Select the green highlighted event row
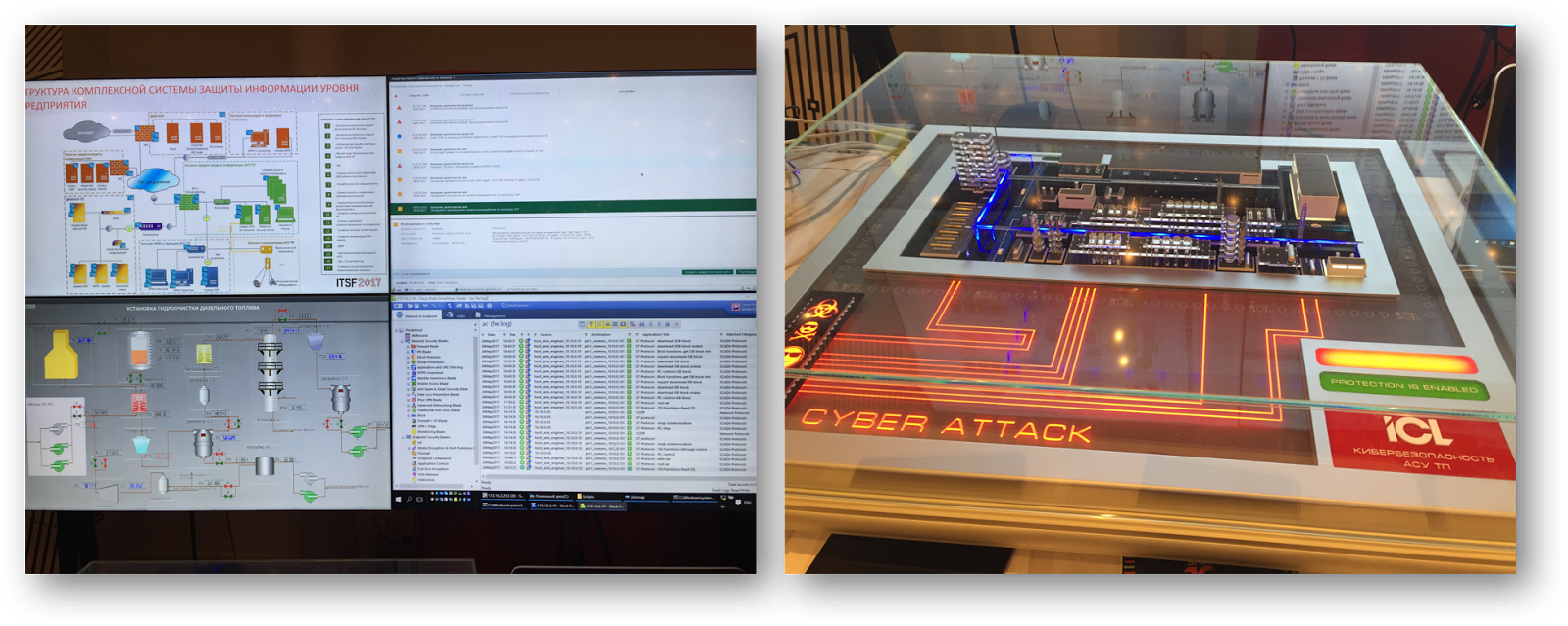The image size is (1568, 626). (573, 208)
